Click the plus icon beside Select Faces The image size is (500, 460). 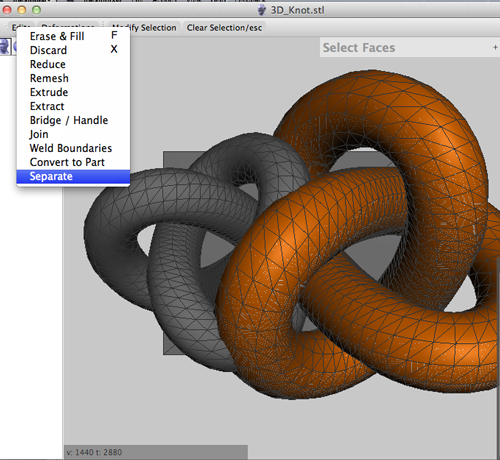click(495, 48)
